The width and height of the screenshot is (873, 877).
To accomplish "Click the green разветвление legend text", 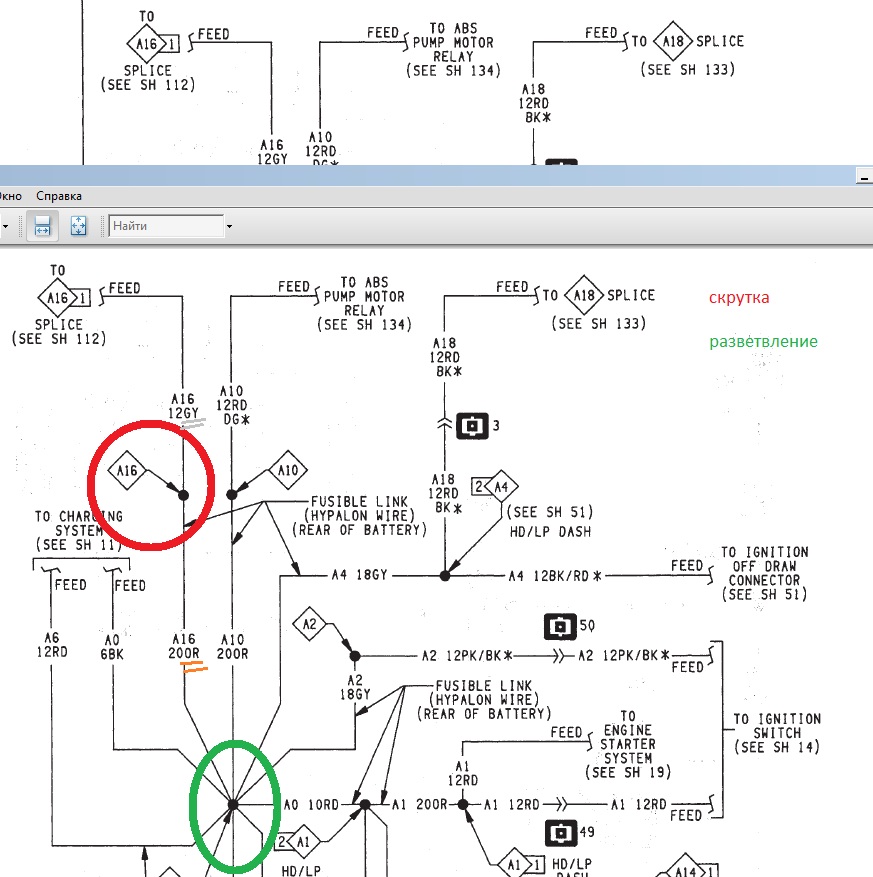I will (763, 341).
